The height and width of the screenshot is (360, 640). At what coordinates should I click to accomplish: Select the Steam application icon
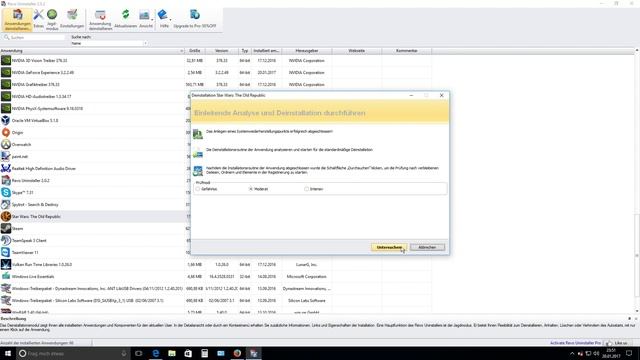point(6,228)
